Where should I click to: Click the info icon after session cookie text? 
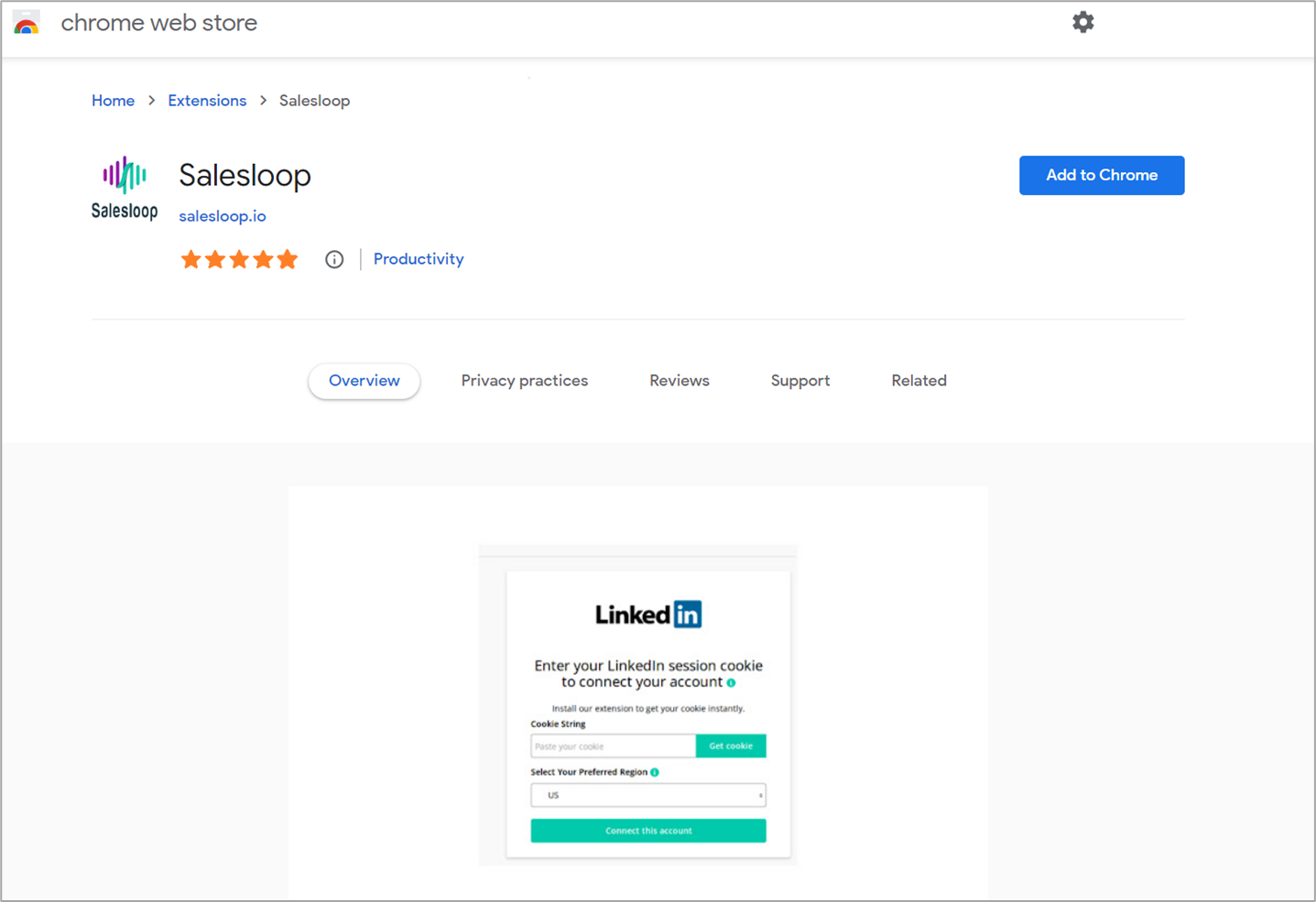click(x=731, y=682)
